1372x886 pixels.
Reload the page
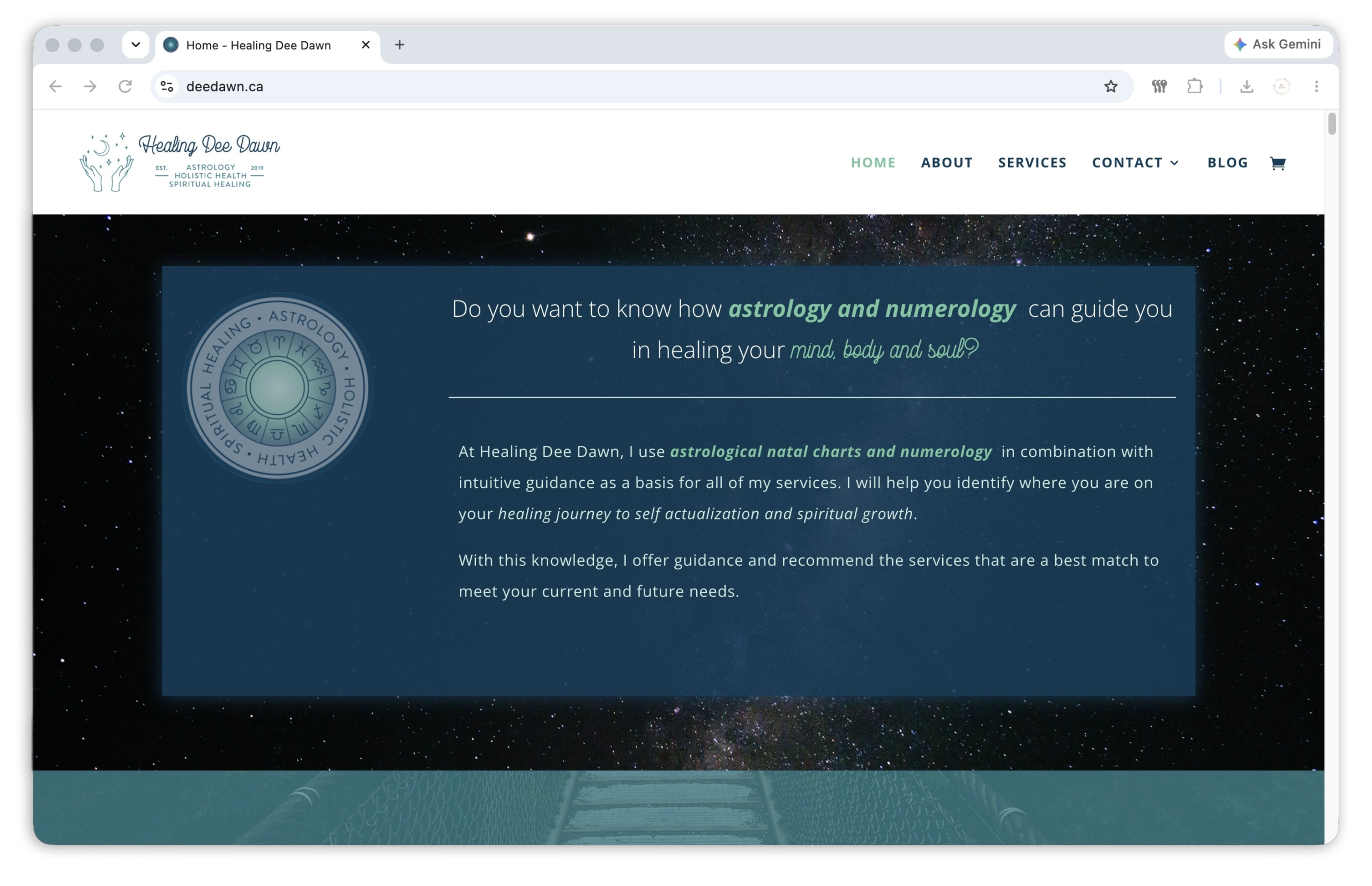(x=125, y=86)
